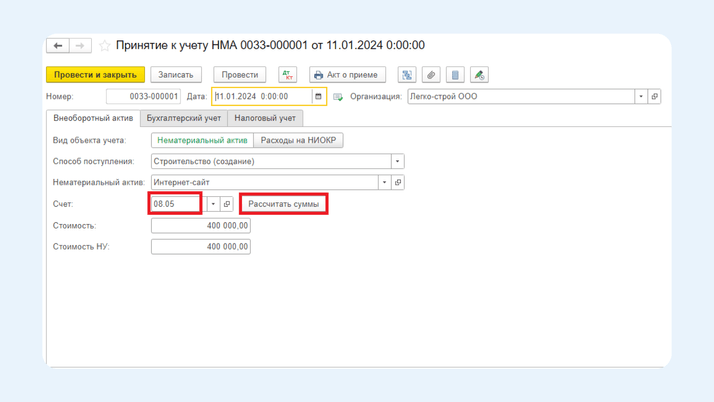The height and width of the screenshot is (402, 714).
Task: Expand the Нематериальный актив dropdown
Action: click(384, 183)
